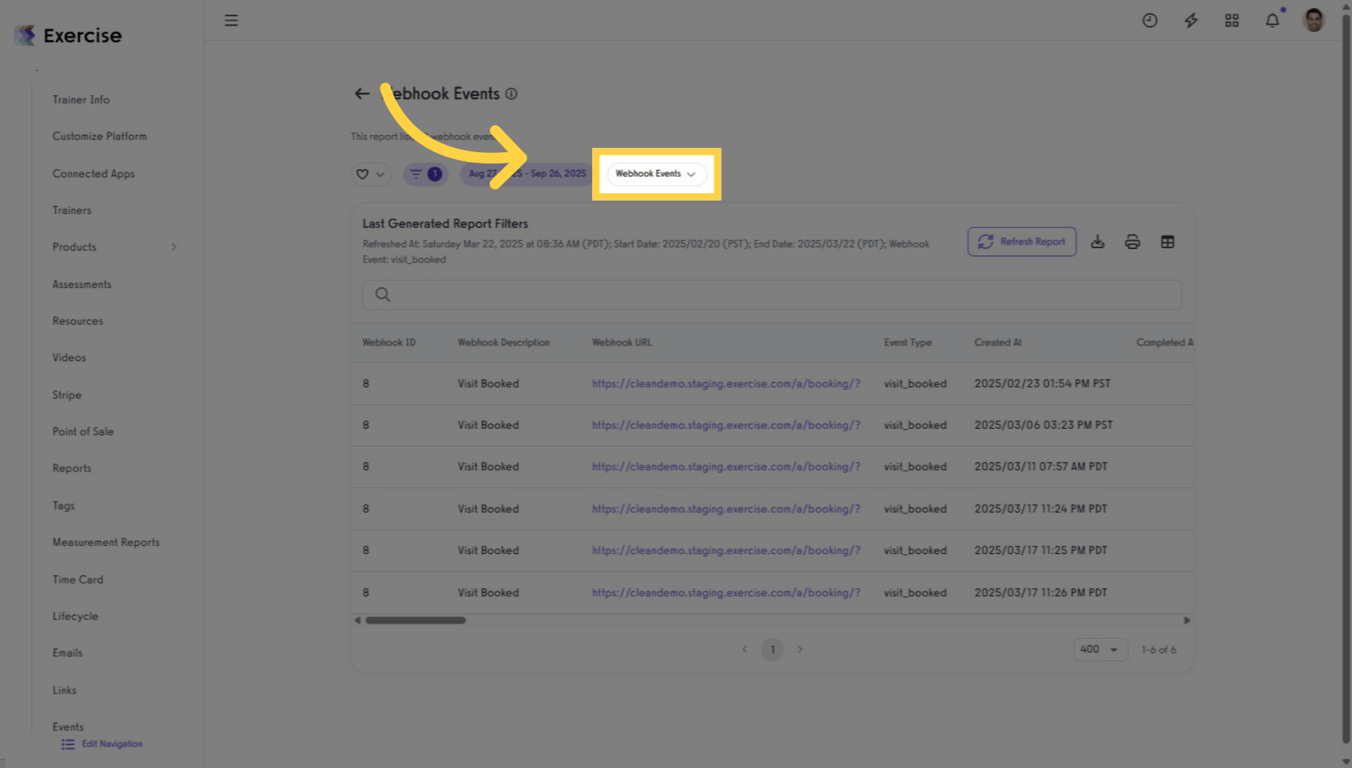
Task: Open the apps grid icon
Action: coord(1231,20)
